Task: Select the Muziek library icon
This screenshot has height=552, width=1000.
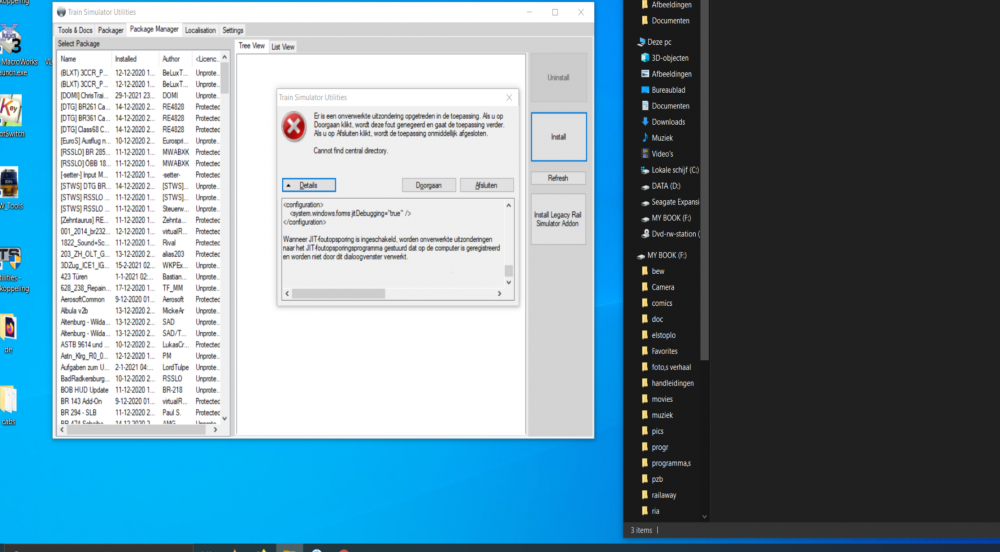Action: pyautogui.click(x=645, y=138)
